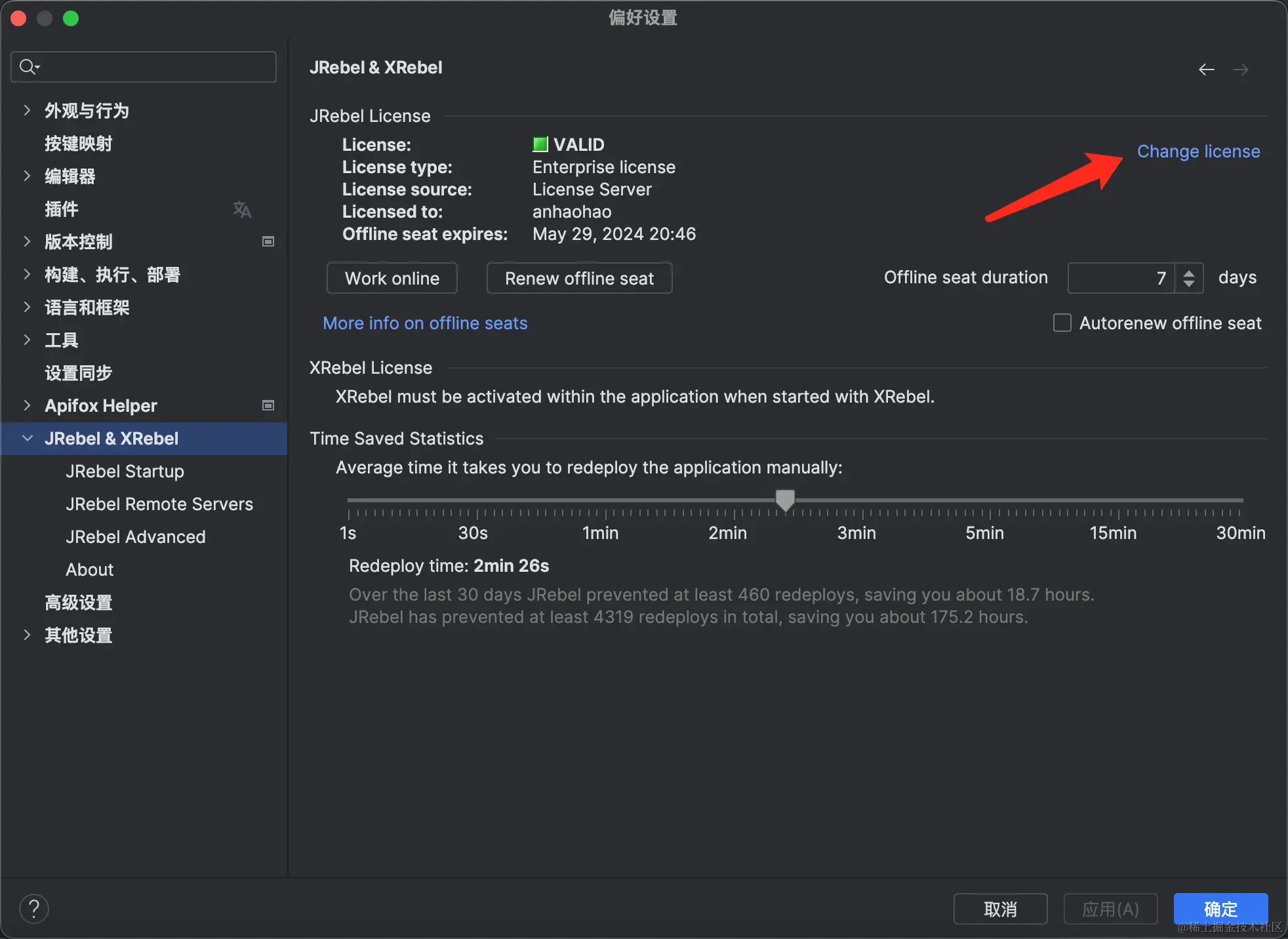The width and height of the screenshot is (1288, 939).
Task: Click the redeploy time slider handle
Action: coord(785,500)
